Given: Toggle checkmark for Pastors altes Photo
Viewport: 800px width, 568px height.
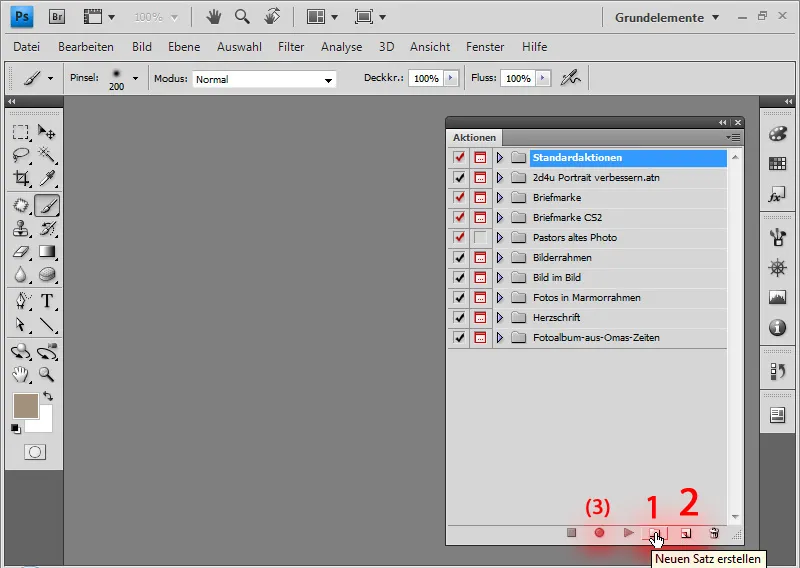Looking at the screenshot, I should click(459, 237).
